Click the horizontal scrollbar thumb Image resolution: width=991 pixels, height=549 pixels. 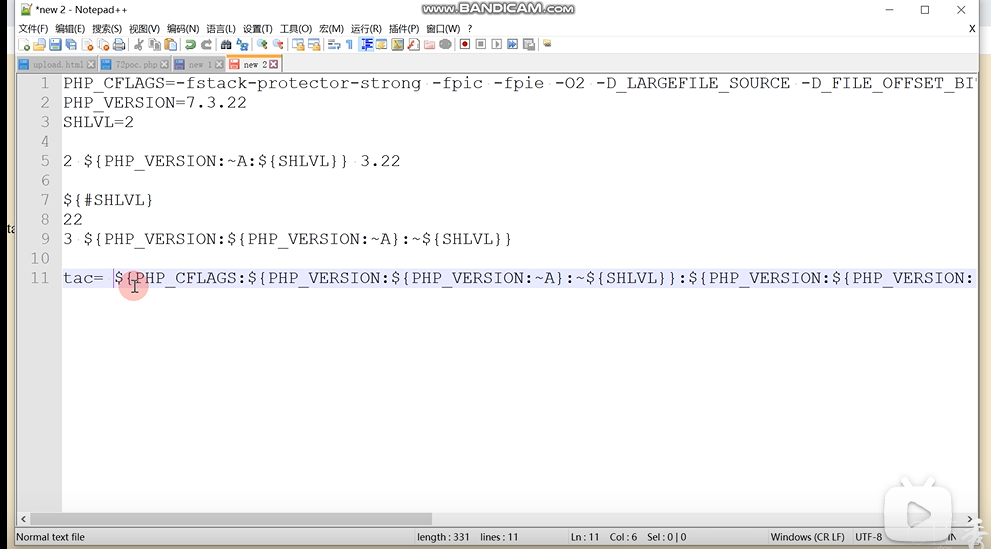pos(231,519)
